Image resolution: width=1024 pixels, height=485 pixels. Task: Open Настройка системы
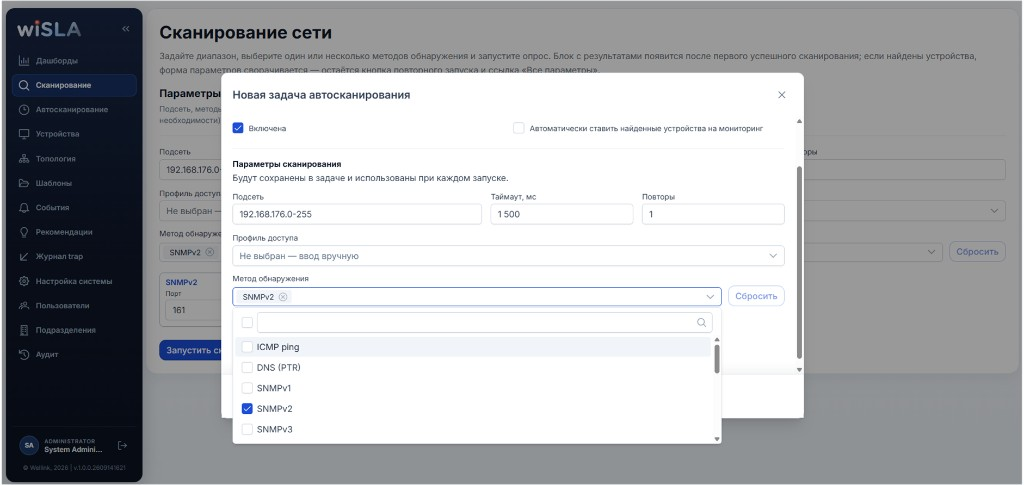click(74, 281)
